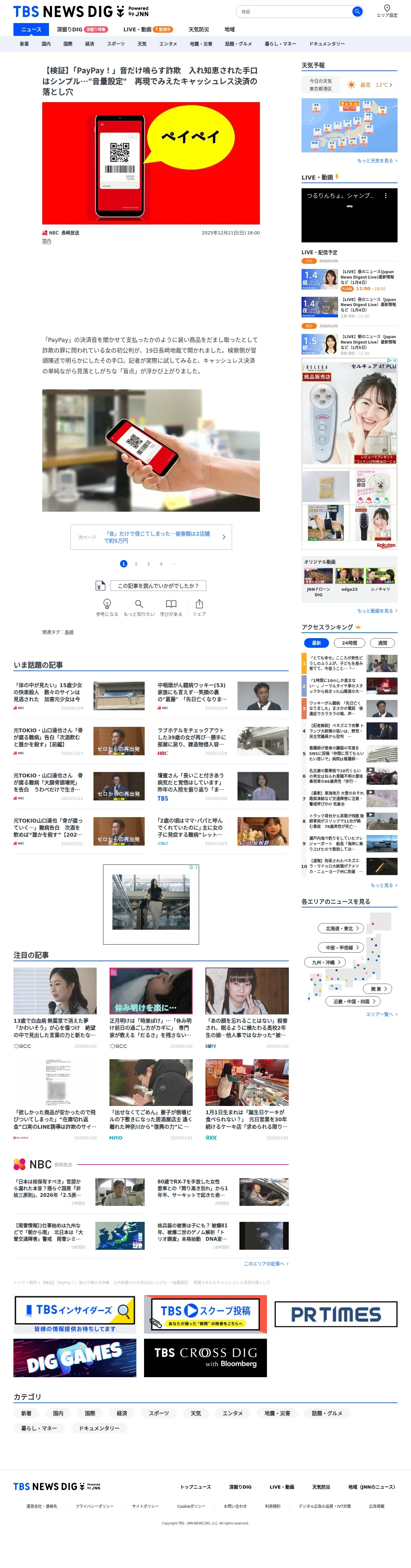Select the 最新 ranking filter

coord(316,643)
